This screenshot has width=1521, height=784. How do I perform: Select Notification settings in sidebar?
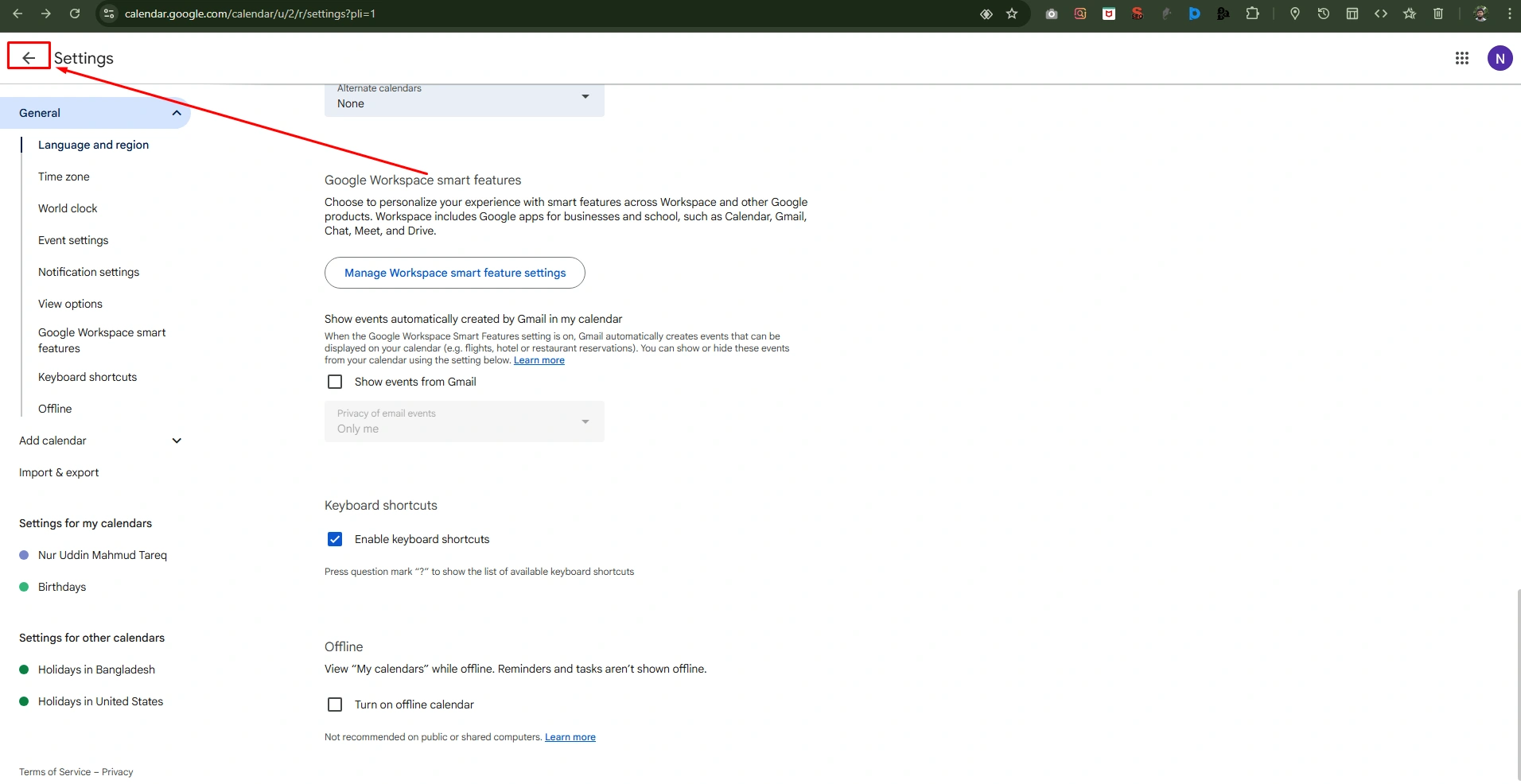(x=88, y=272)
